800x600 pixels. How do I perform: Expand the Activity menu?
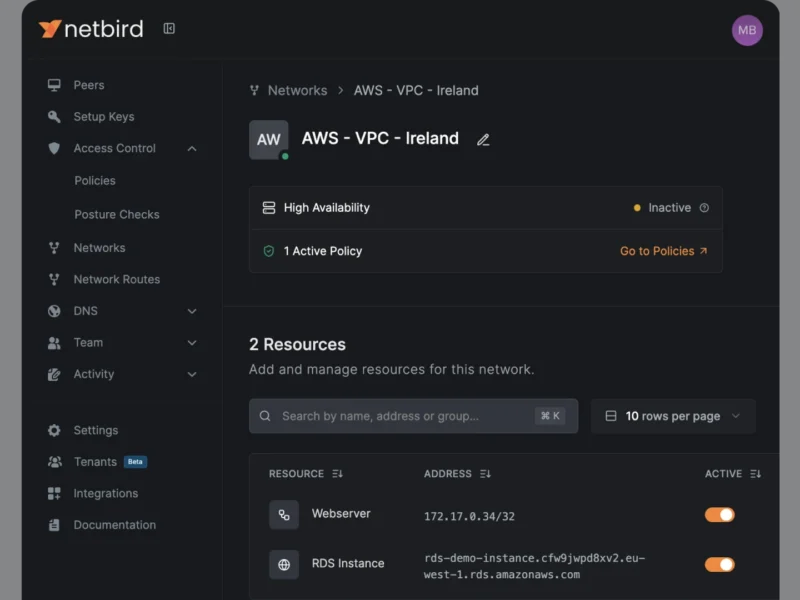coord(192,374)
